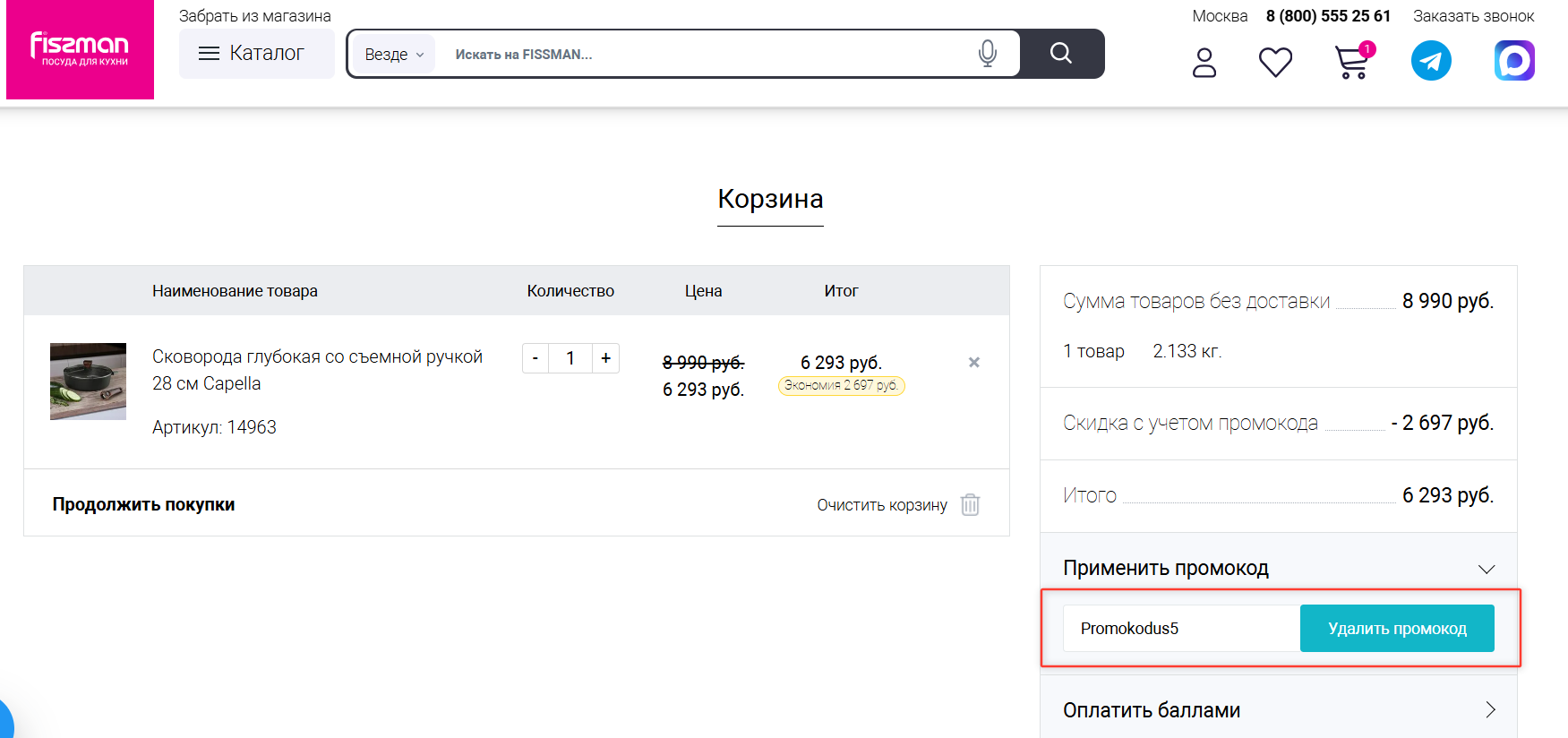Change the city Москва
1568x738 pixels.
pyautogui.click(x=1220, y=16)
